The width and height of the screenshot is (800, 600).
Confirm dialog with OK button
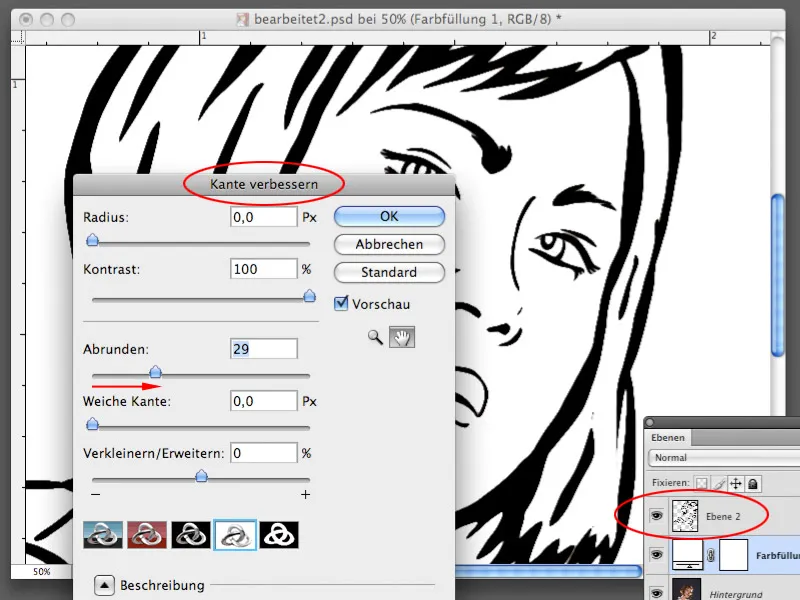[389, 216]
